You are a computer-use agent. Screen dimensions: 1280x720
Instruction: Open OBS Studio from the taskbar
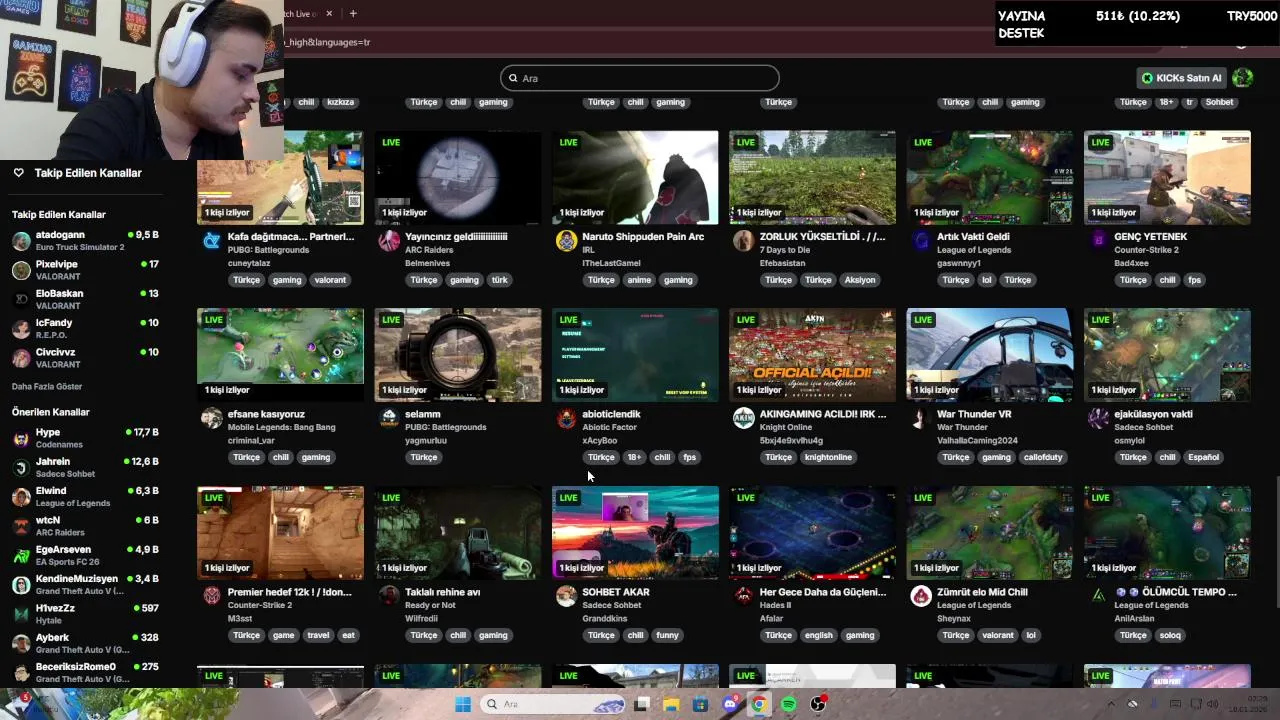818,704
